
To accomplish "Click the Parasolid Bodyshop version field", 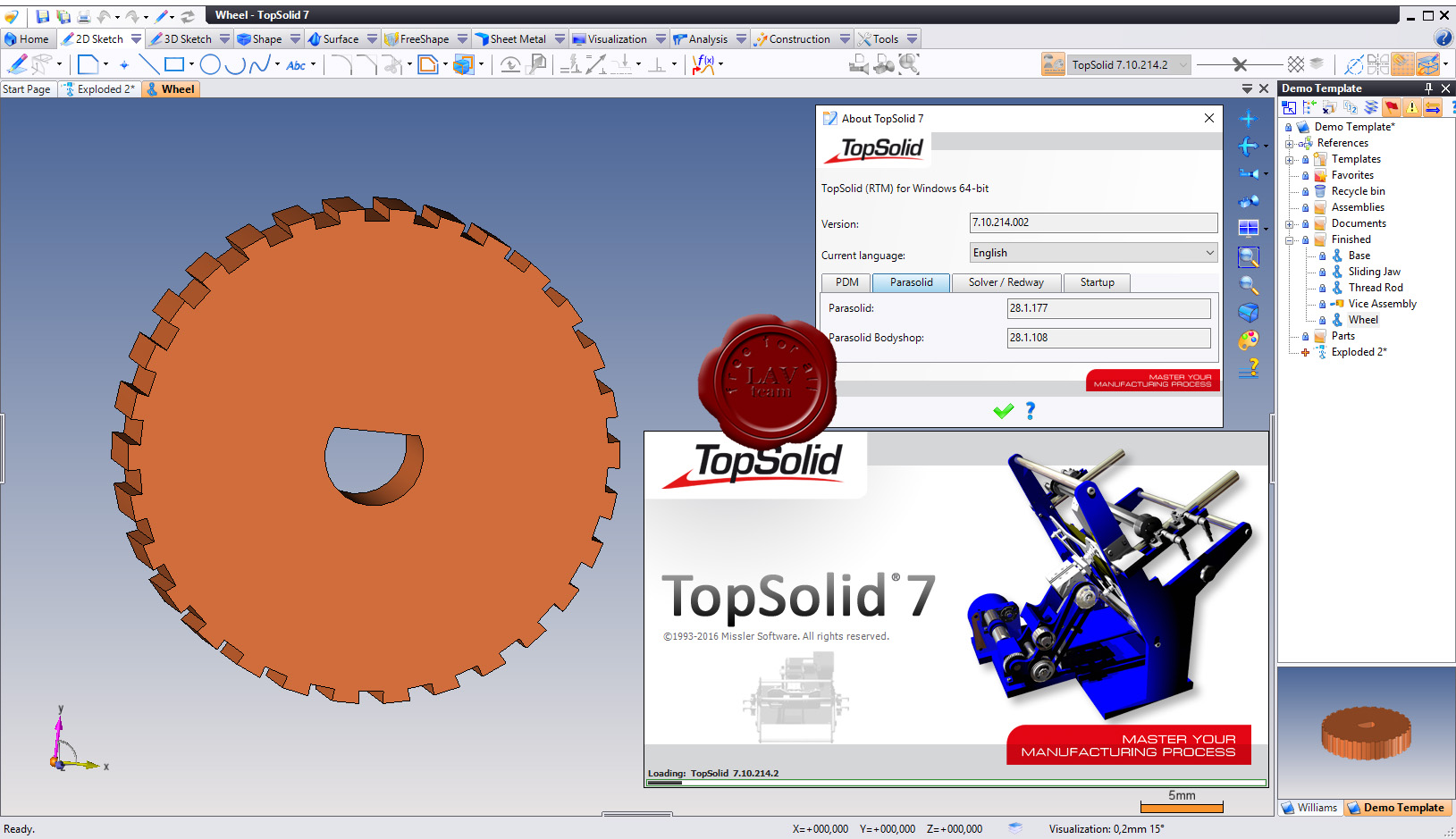I will click(x=1108, y=338).
